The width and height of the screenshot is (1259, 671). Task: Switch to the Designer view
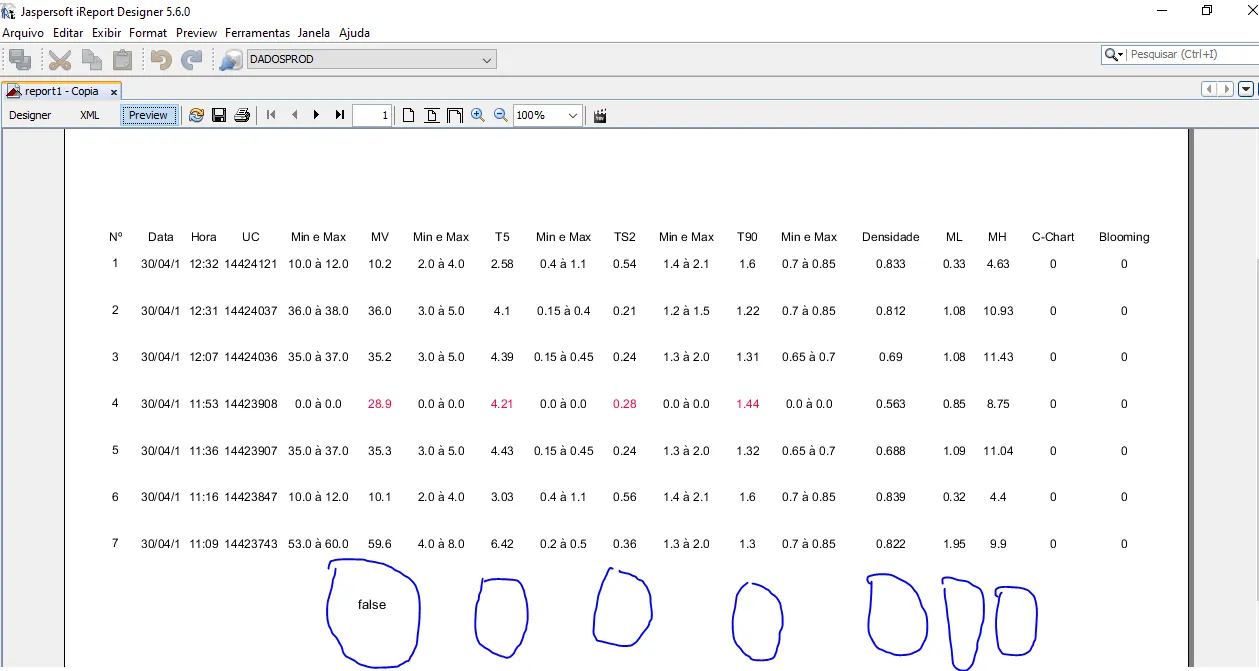[x=30, y=115]
